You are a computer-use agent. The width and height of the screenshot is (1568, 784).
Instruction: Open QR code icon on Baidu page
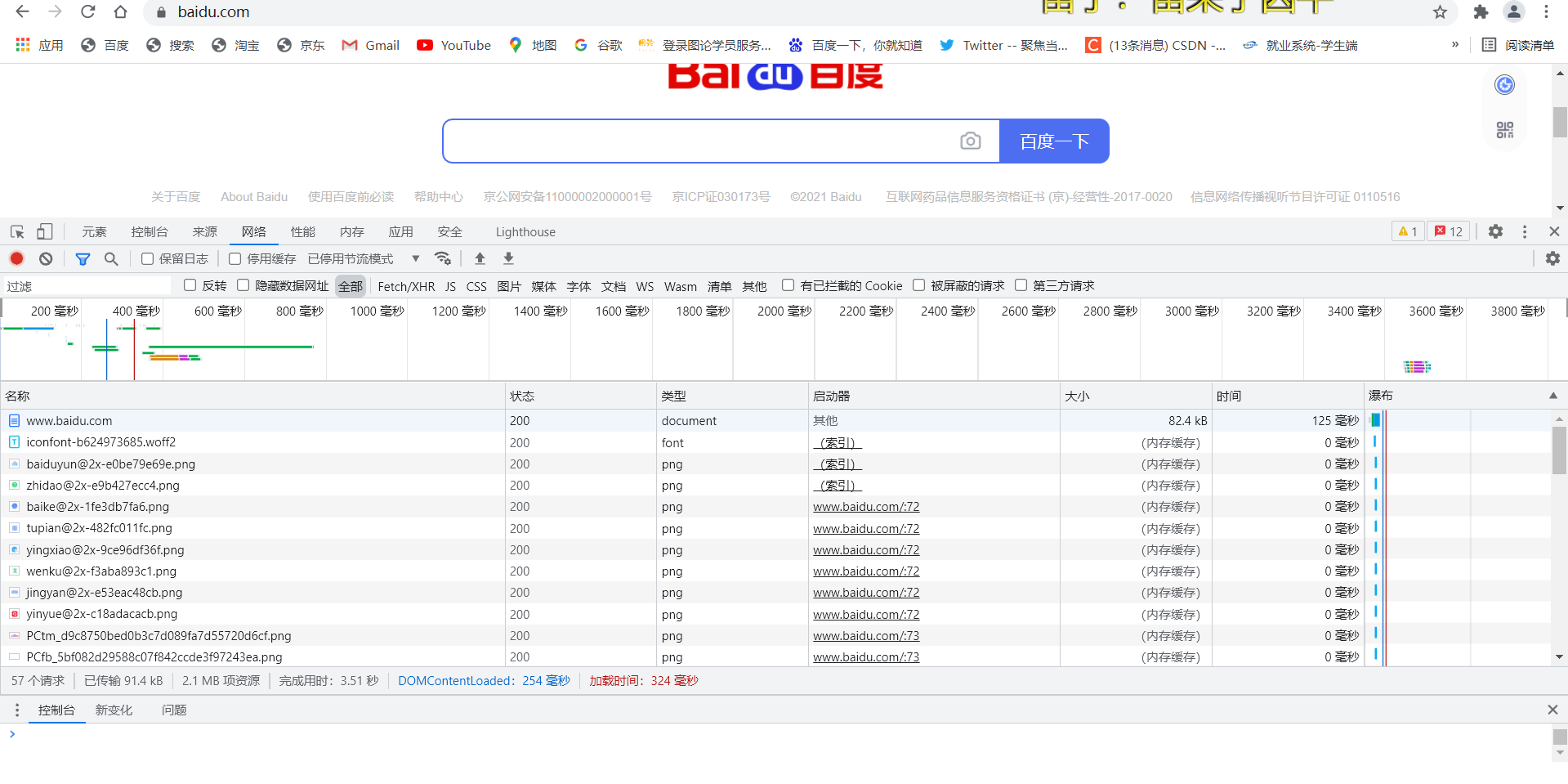click(1504, 130)
